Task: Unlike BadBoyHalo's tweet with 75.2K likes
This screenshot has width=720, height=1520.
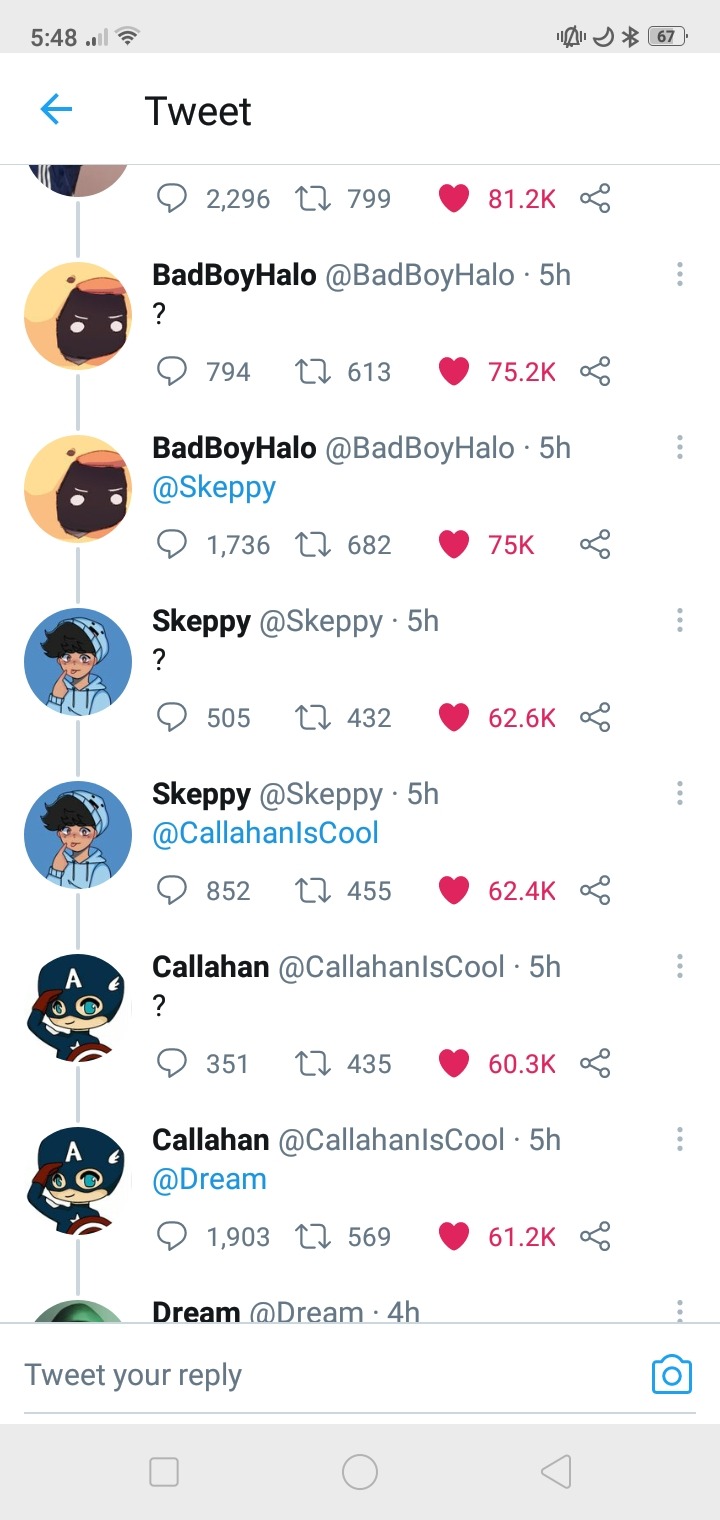Action: (454, 372)
